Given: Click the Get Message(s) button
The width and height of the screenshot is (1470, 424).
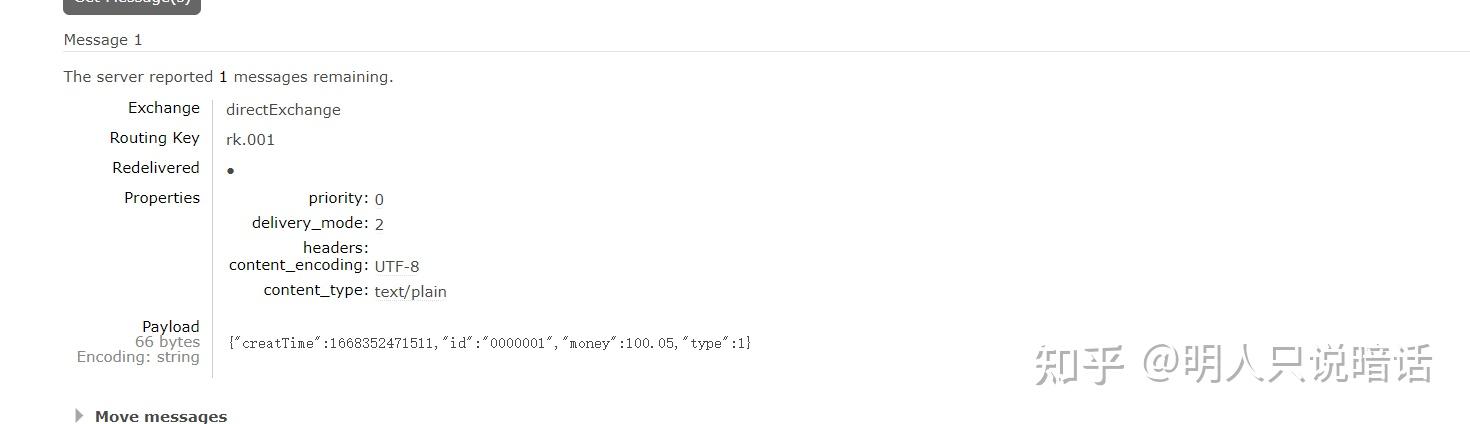Looking at the screenshot, I should coord(132,5).
